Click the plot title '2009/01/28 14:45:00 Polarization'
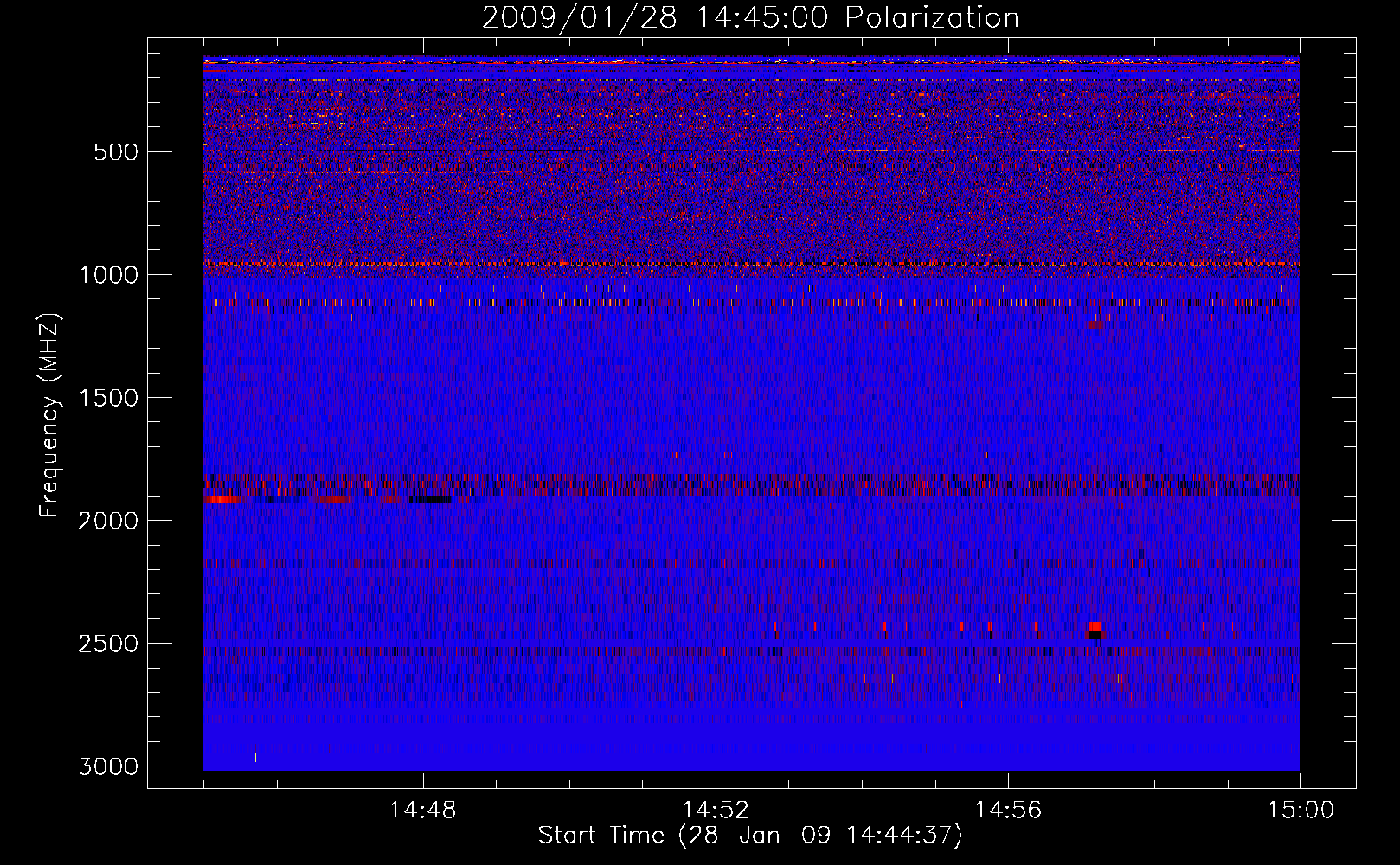The height and width of the screenshot is (865, 1400). pos(750,17)
